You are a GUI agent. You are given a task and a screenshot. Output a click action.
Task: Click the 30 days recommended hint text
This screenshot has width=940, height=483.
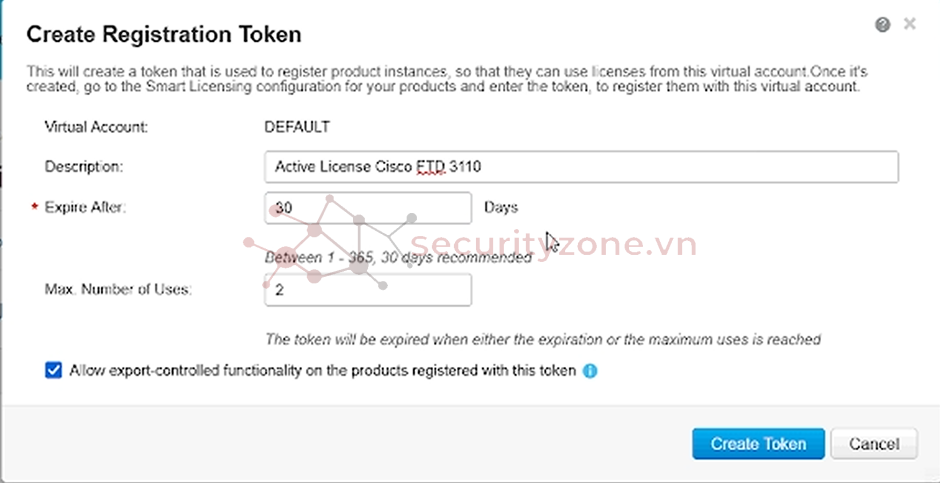click(x=397, y=258)
